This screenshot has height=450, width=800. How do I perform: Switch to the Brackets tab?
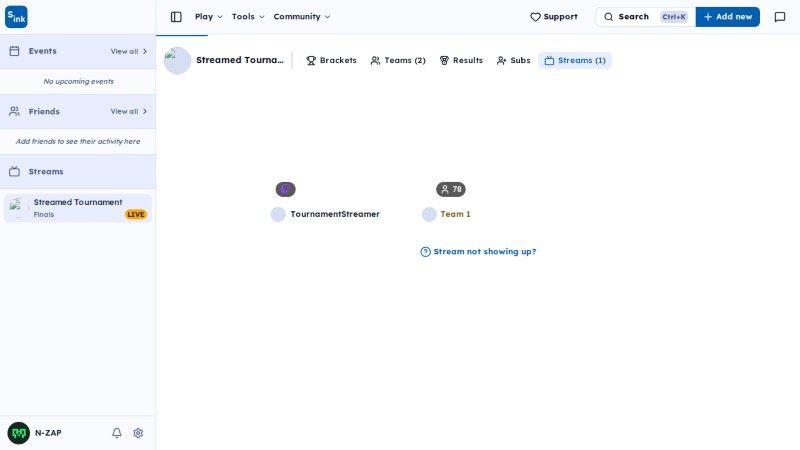pos(332,60)
